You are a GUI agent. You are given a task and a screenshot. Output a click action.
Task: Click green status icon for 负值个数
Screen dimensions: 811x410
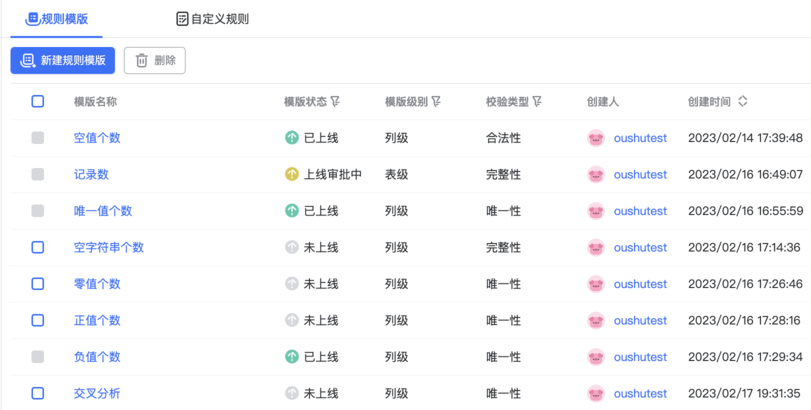pos(292,357)
